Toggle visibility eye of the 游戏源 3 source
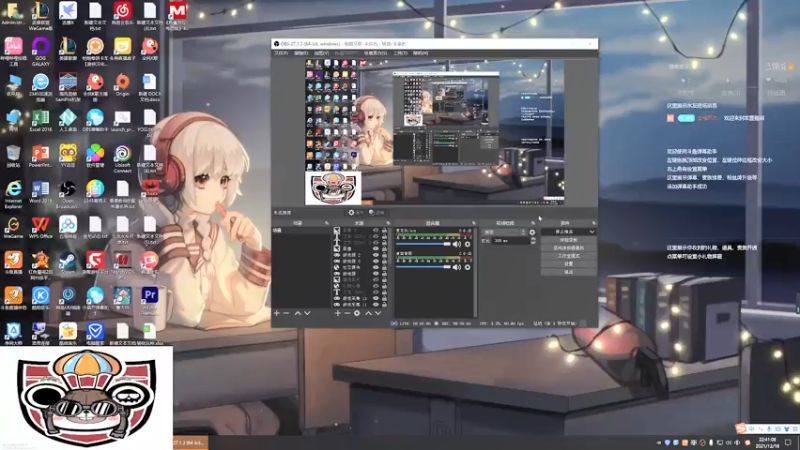800x450 pixels. point(376,261)
